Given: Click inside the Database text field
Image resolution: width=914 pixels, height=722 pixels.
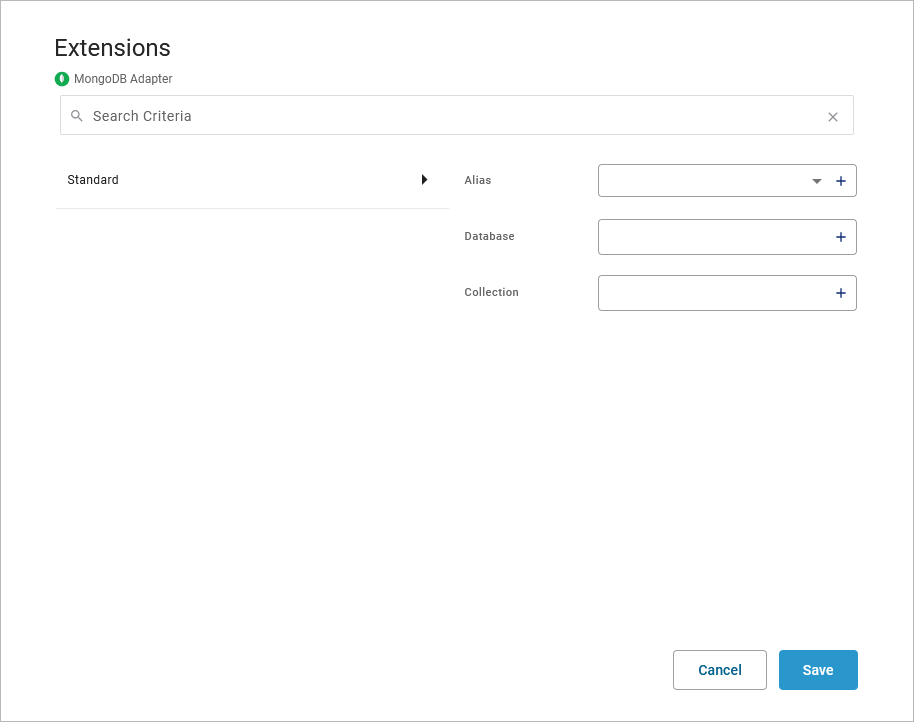Looking at the screenshot, I should click(x=712, y=237).
